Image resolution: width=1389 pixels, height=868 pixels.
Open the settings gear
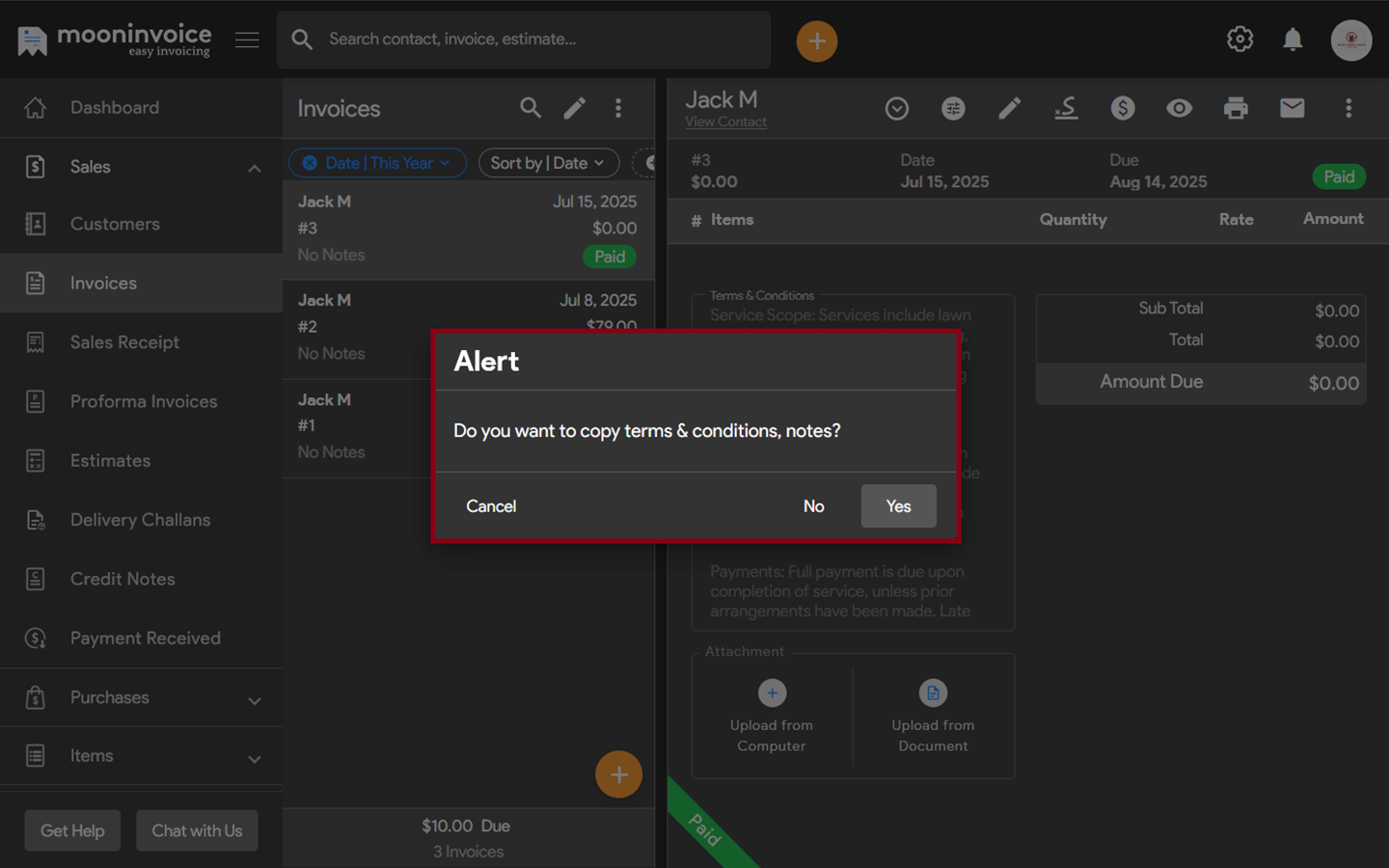point(1239,40)
